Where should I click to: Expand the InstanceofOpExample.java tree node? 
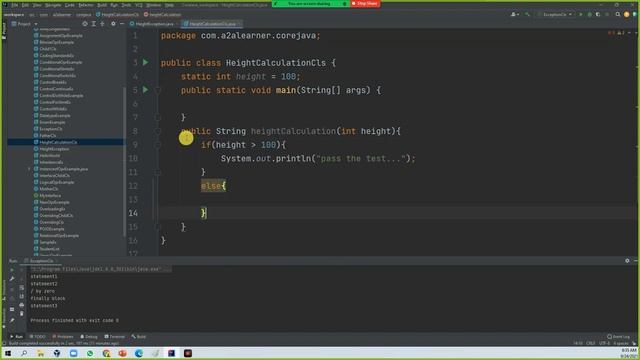point(29,169)
